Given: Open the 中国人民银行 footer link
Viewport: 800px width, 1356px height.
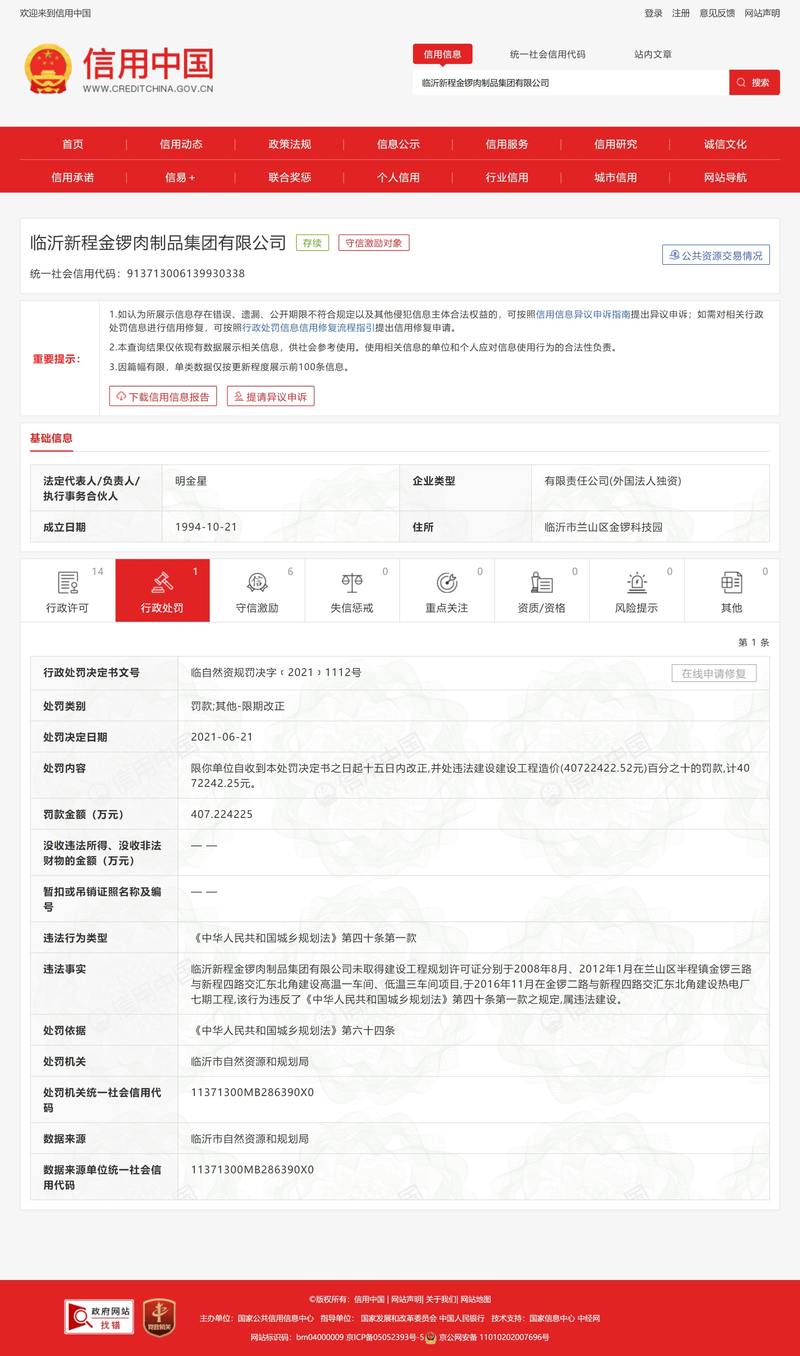Looking at the screenshot, I should click(x=462, y=1318).
